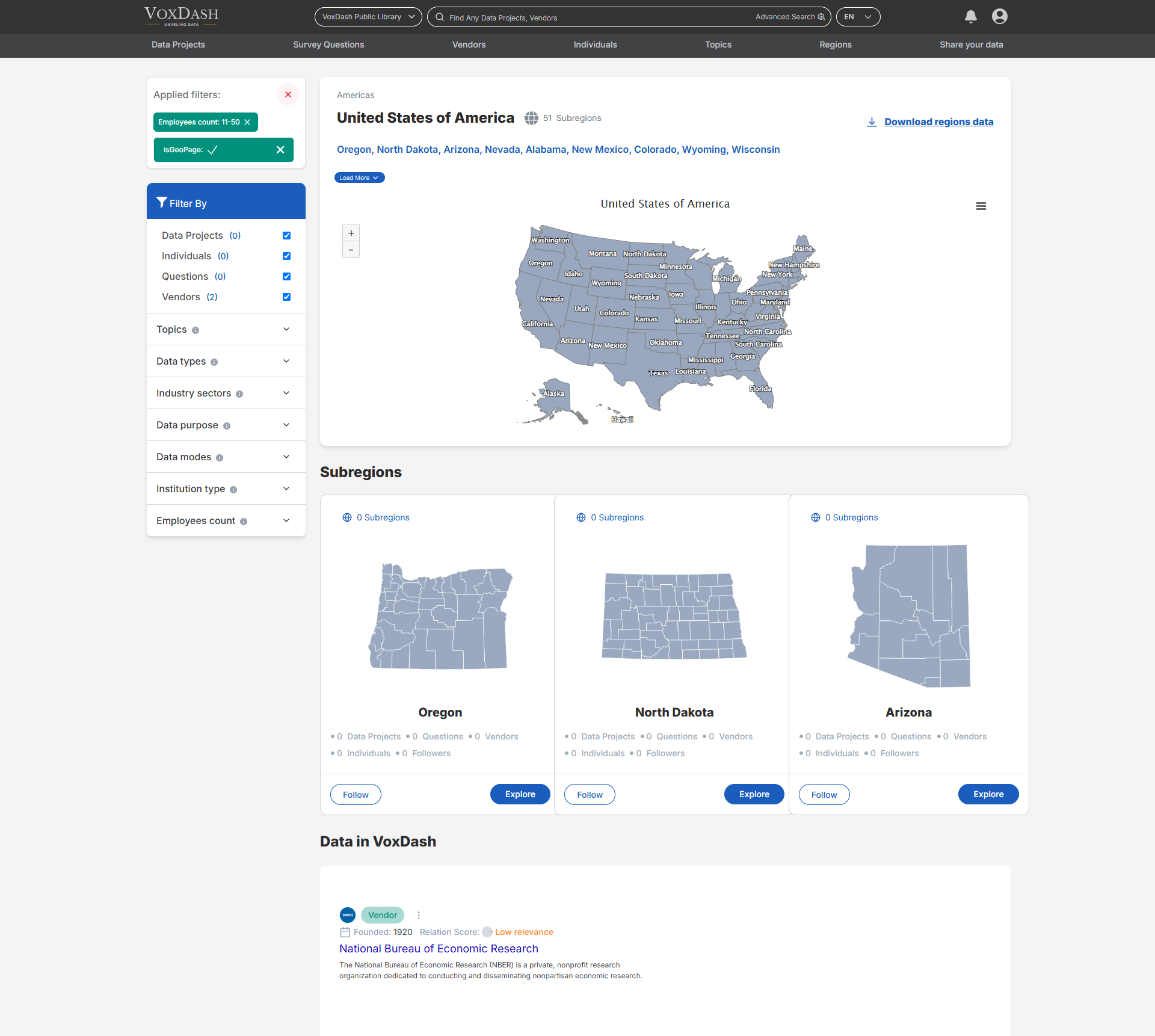Viewport: 1155px width, 1036px height.
Task: Open the VoxDash Public Library dropdown
Action: click(x=368, y=17)
